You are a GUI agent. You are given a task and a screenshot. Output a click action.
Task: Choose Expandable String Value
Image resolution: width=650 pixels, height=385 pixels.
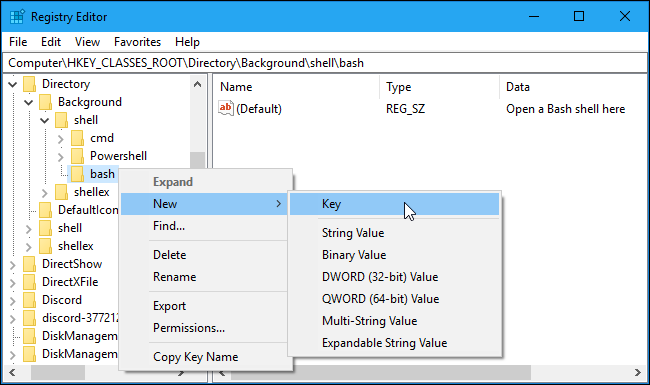pos(394,343)
